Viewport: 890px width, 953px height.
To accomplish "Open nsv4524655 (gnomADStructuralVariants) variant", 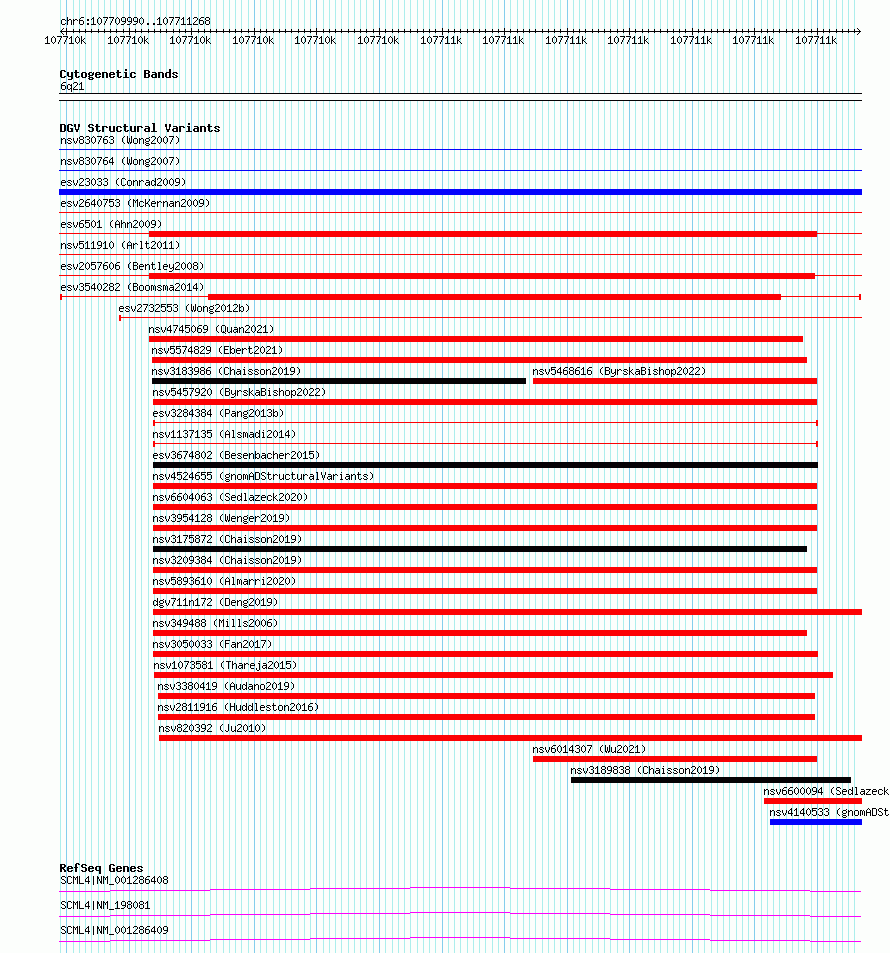I will pos(263,476).
